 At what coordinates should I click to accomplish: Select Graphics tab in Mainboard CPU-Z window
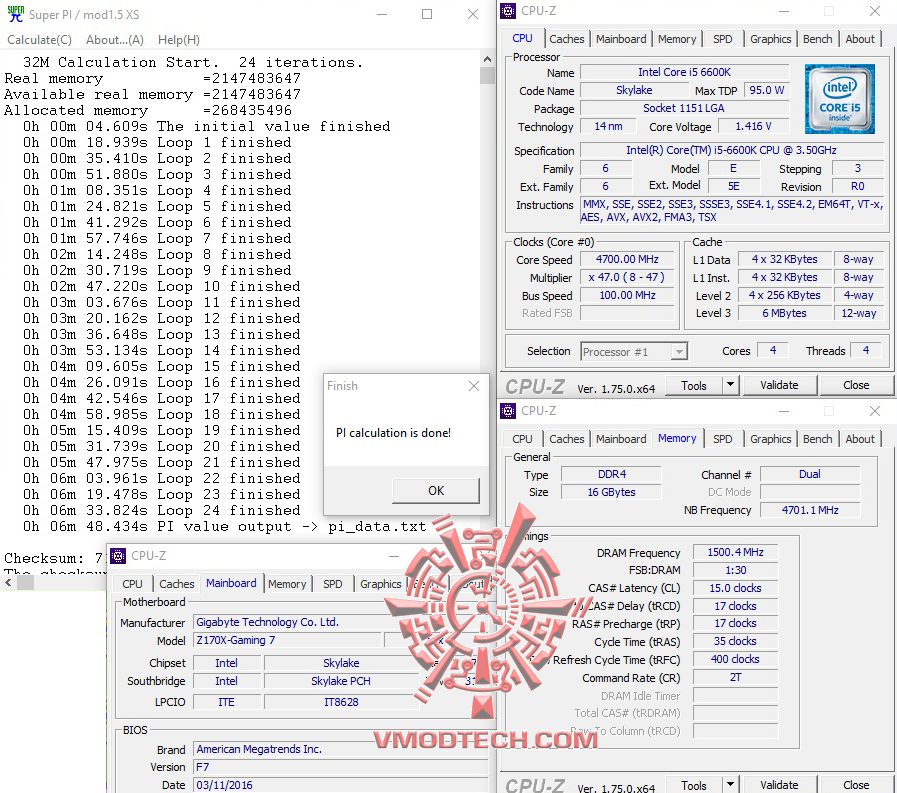coord(380,584)
